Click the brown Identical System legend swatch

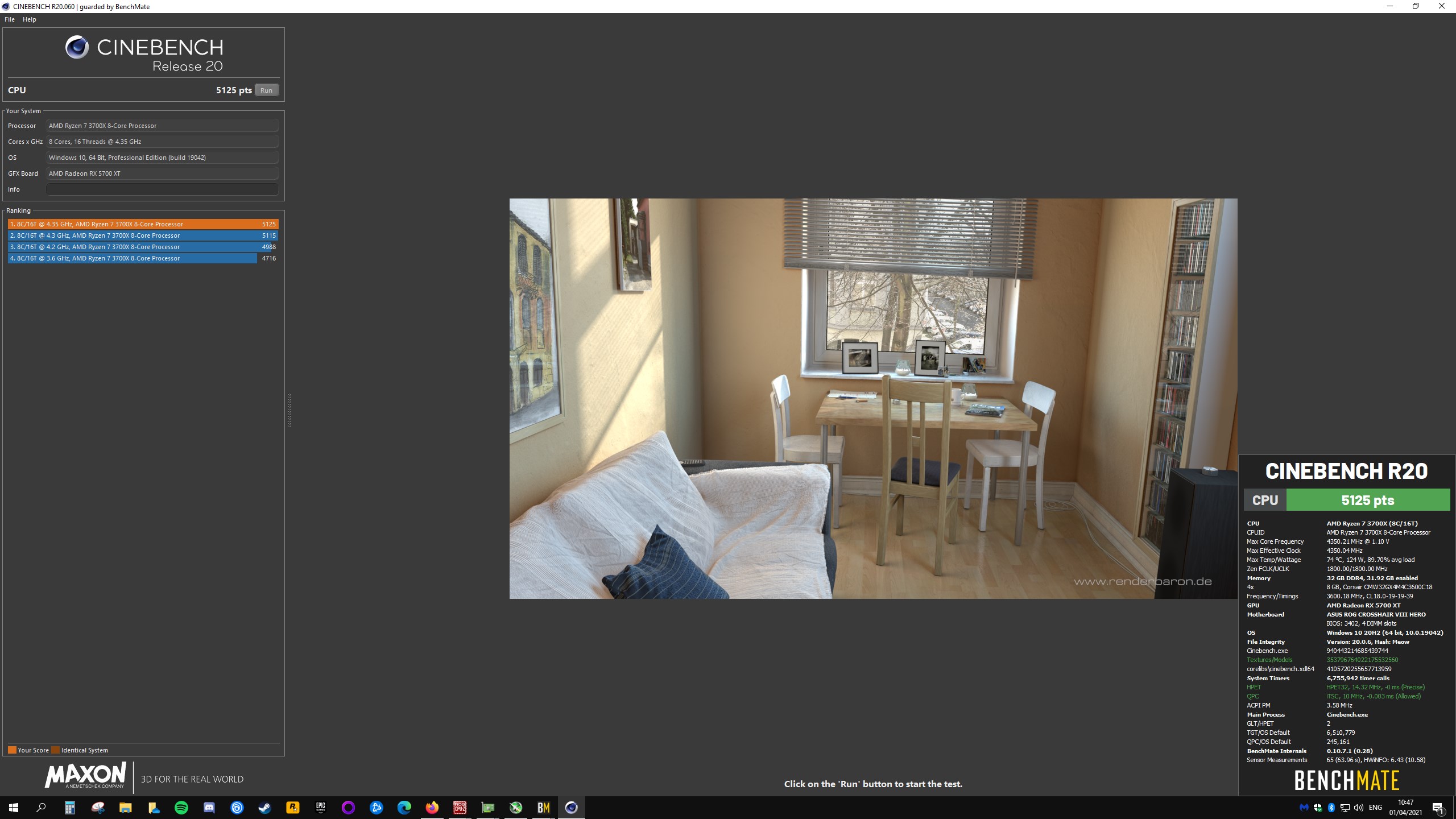pyautogui.click(x=55, y=750)
